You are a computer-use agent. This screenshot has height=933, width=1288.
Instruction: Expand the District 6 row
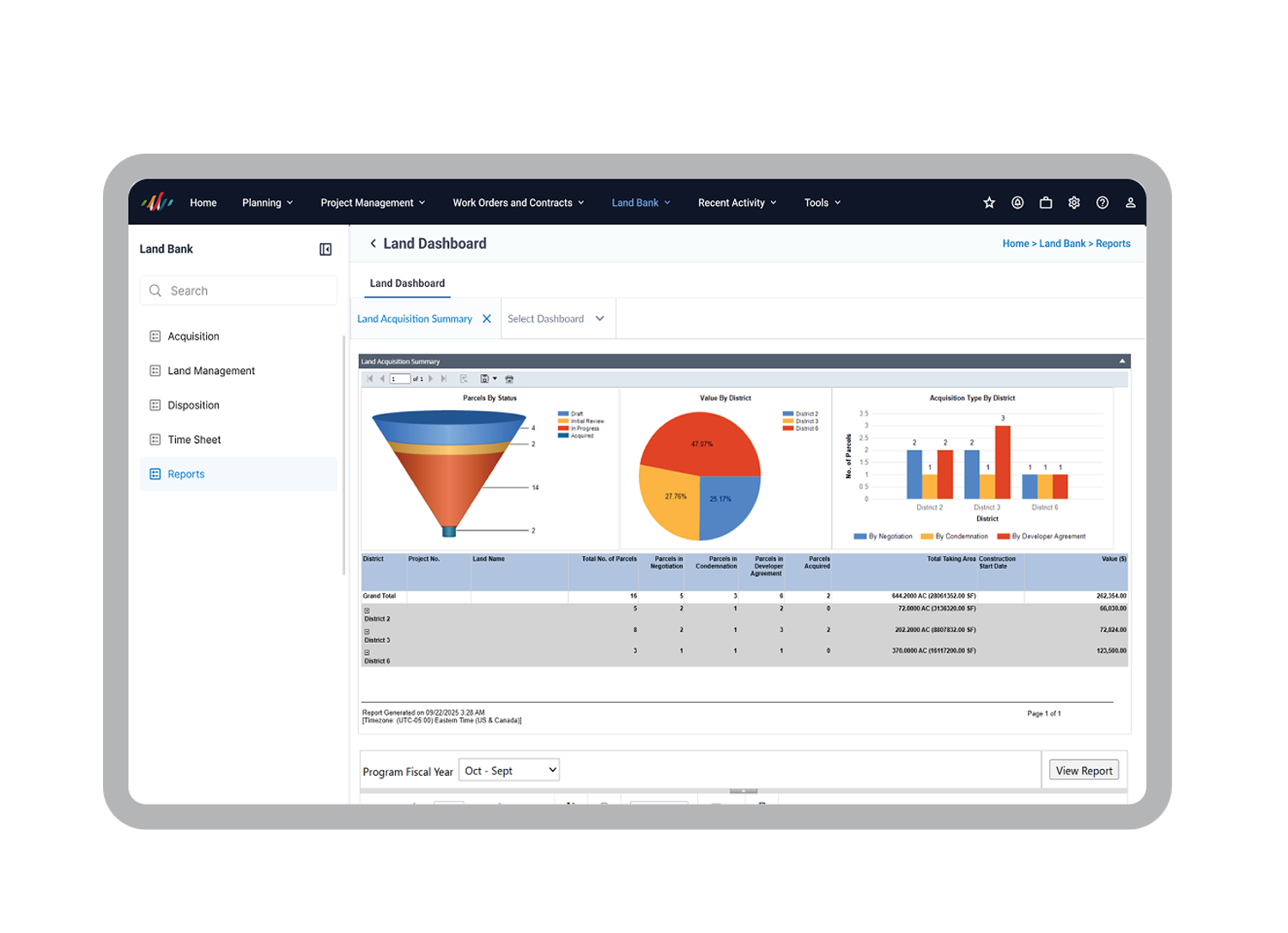pos(367,652)
